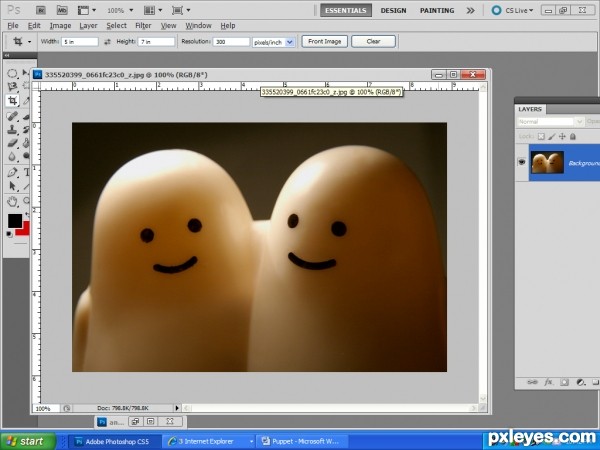
Task: Select the Path Selection arrow tool
Action: point(12,186)
